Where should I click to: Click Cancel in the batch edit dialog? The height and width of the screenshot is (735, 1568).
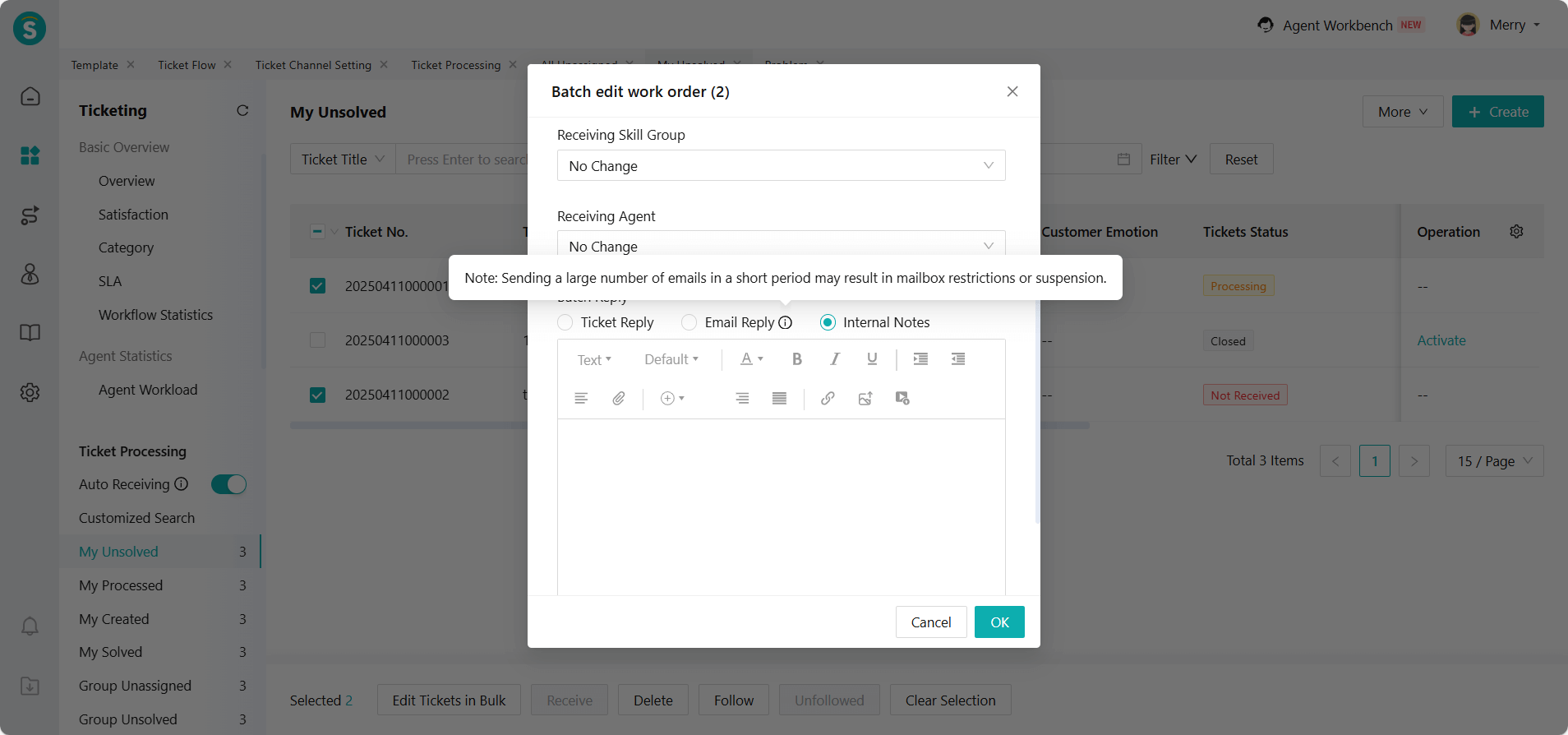click(x=930, y=622)
